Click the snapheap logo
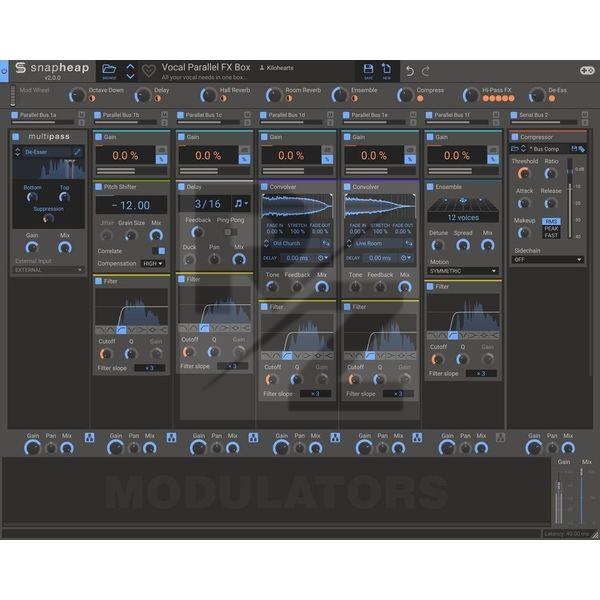Screen dimensions: 600x600 point(52,68)
